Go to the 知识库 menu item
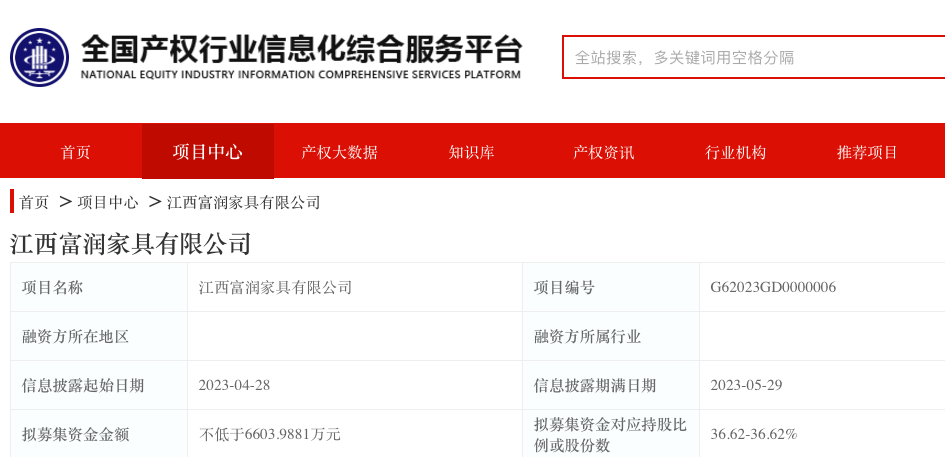The image size is (945, 457). click(472, 153)
